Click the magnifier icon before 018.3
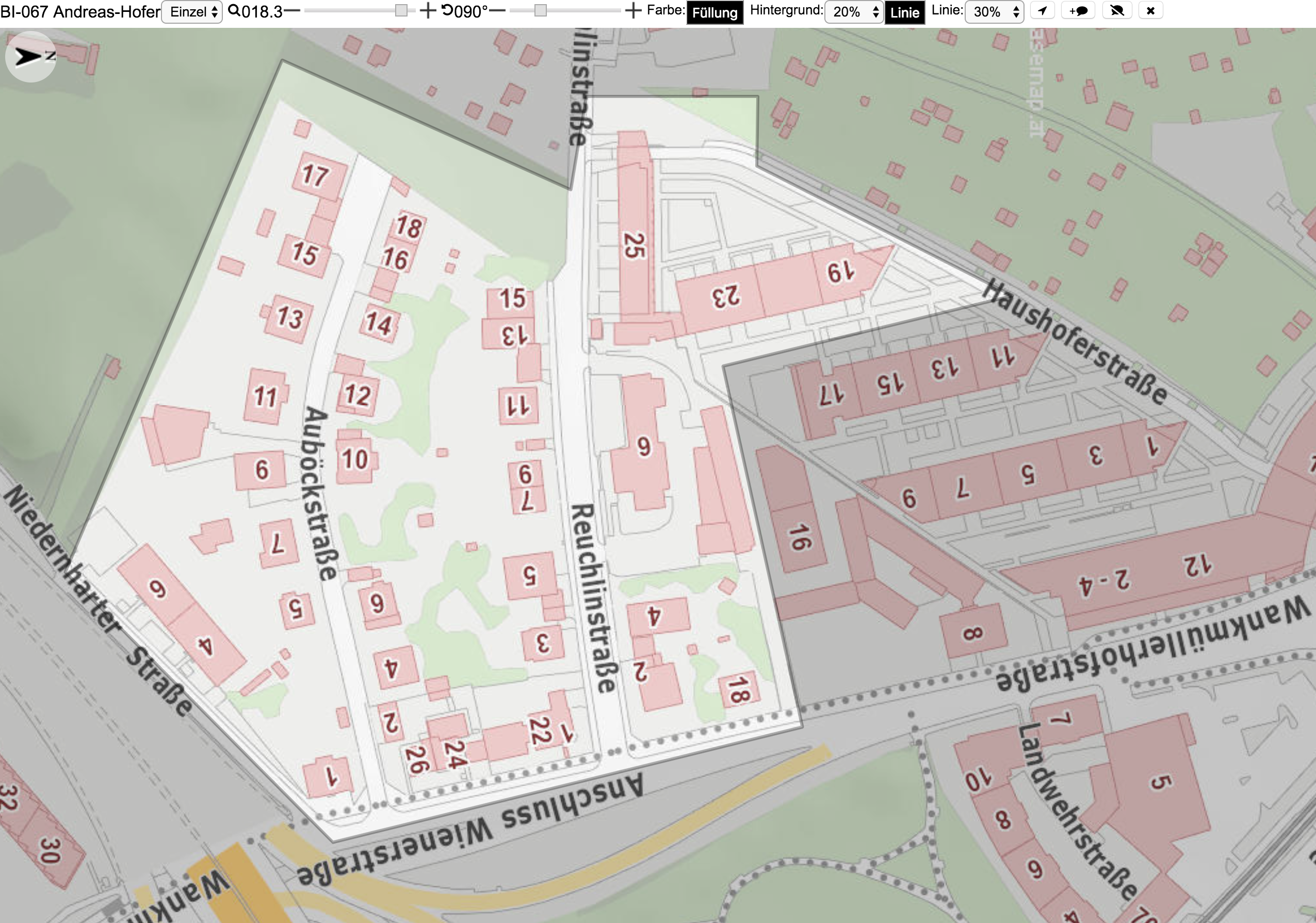 coord(234,10)
